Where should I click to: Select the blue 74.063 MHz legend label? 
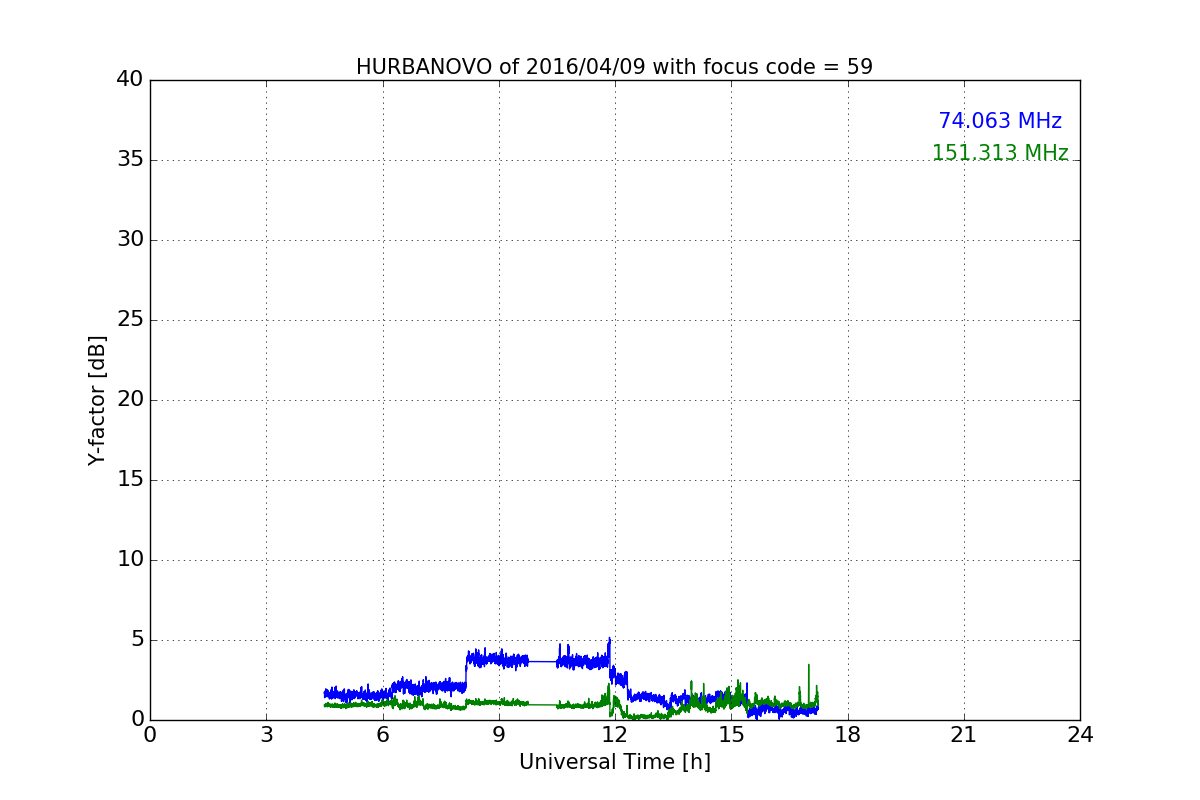coord(1000,121)
